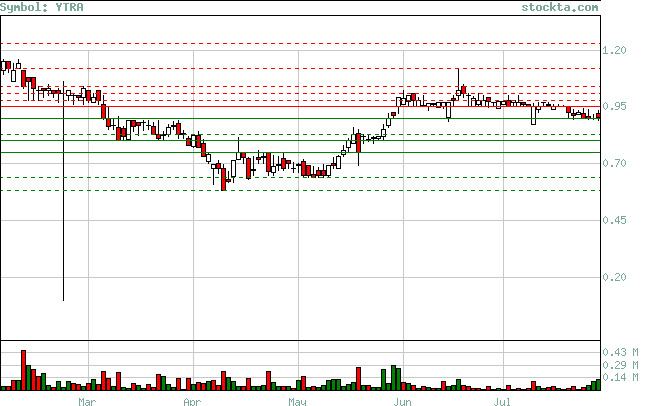Click the mid-June candlestick with the highest wick
655x406 pixels.
point(458,84)
